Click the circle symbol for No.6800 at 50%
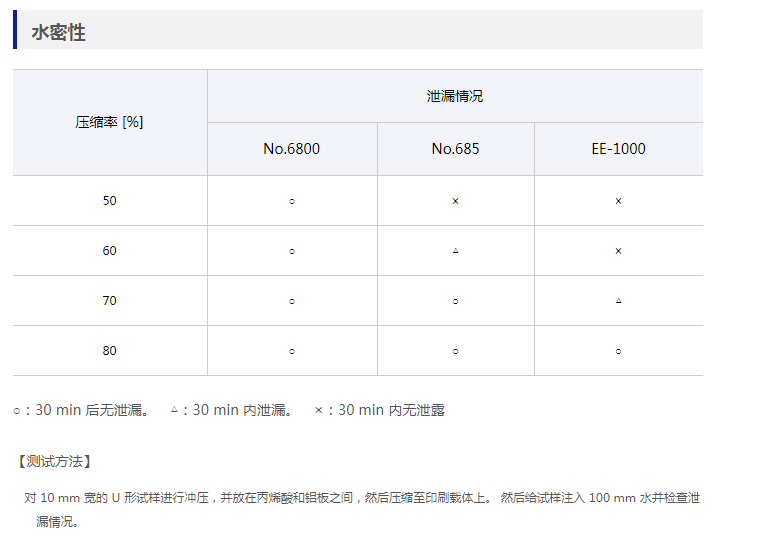 click(292, 201)
